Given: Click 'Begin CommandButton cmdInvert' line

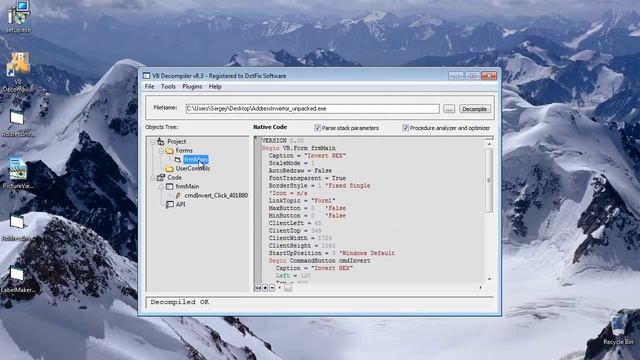Looking at the screenshot, I should [x=319, y=260].
